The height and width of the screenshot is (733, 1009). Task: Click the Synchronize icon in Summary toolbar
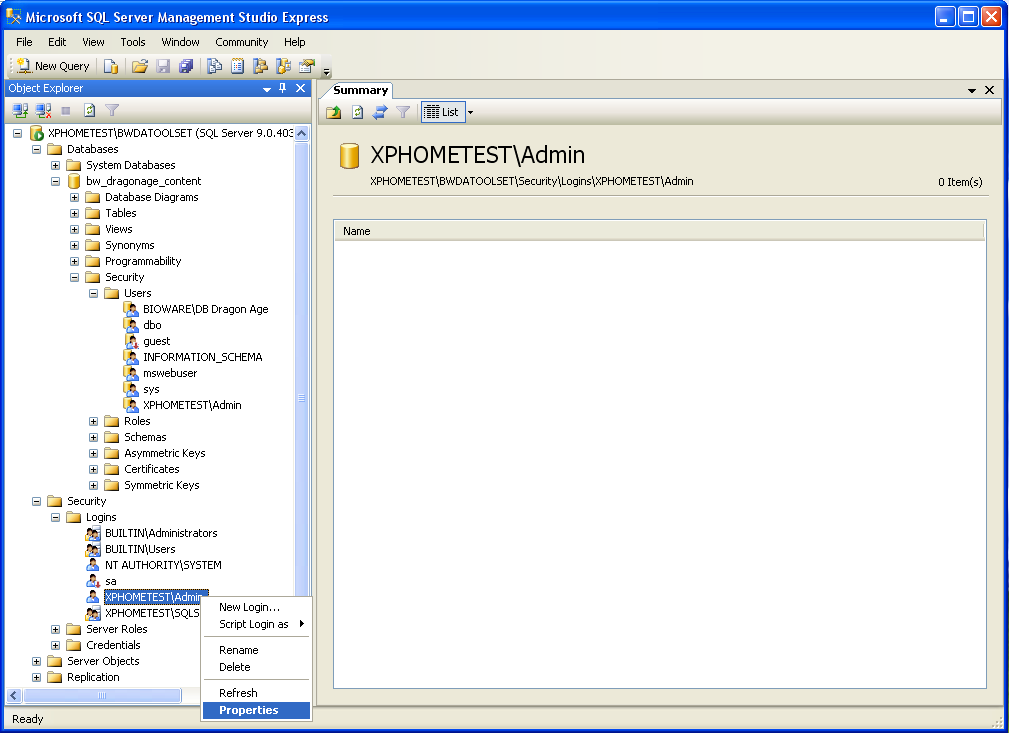coord(380,112)
